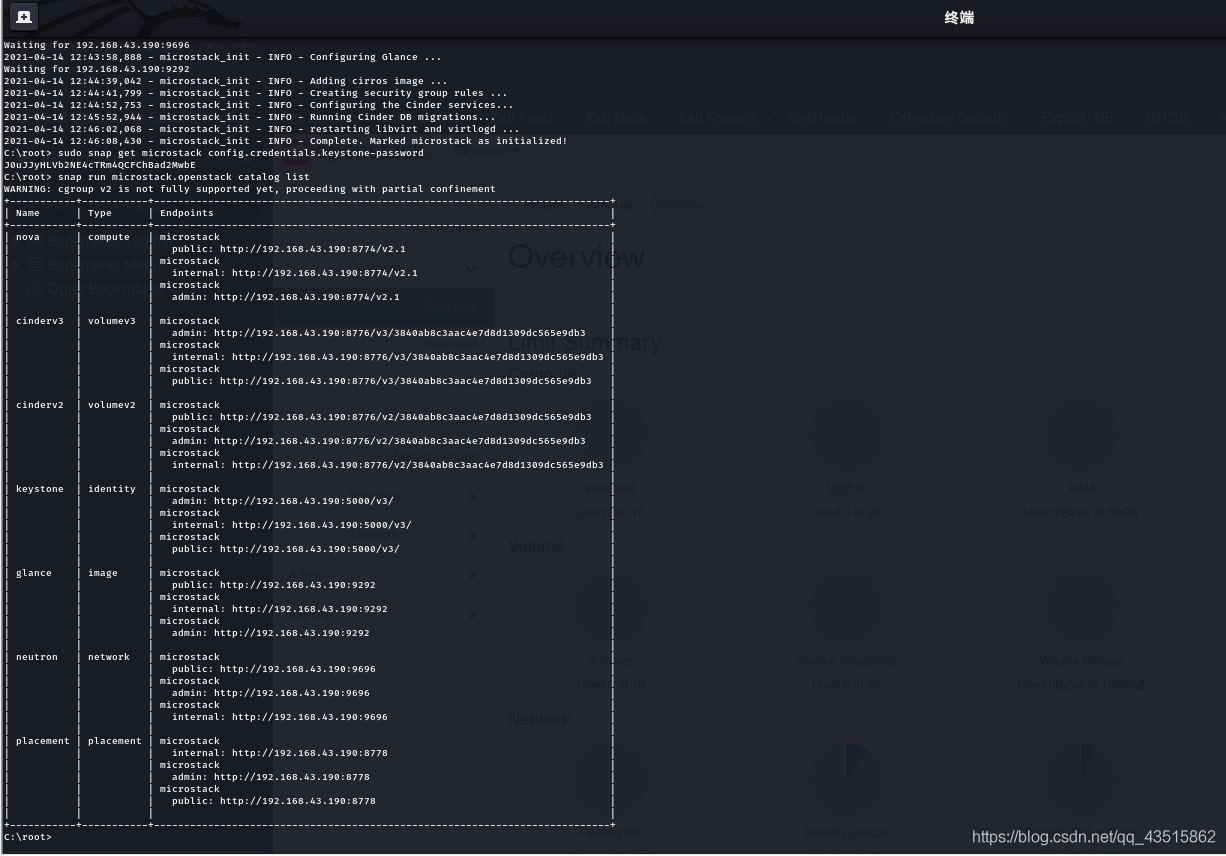Open a new terminal tab icon
The image size is (1226, 856).
click(x=24, y=17)
